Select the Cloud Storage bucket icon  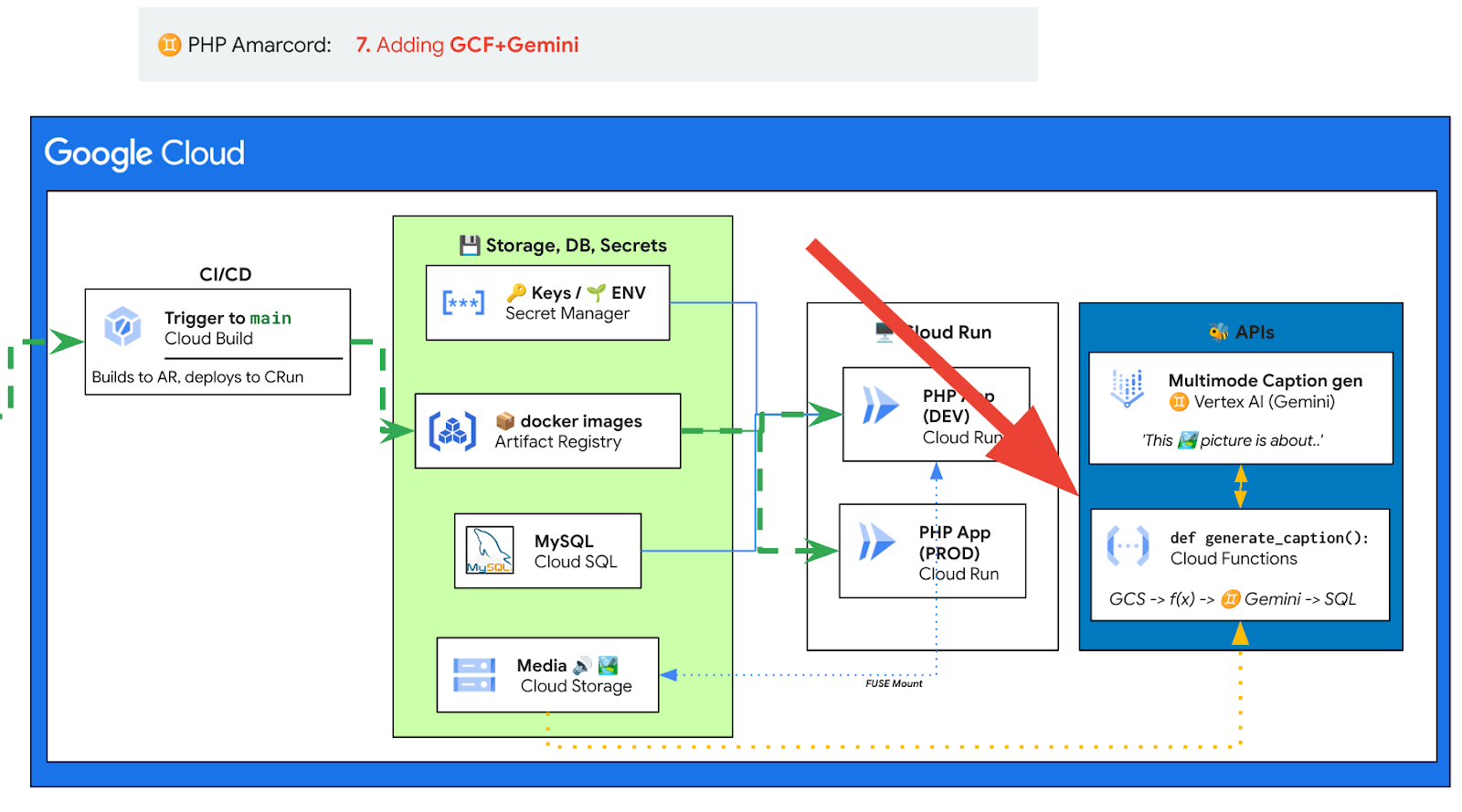coord(474,675)
